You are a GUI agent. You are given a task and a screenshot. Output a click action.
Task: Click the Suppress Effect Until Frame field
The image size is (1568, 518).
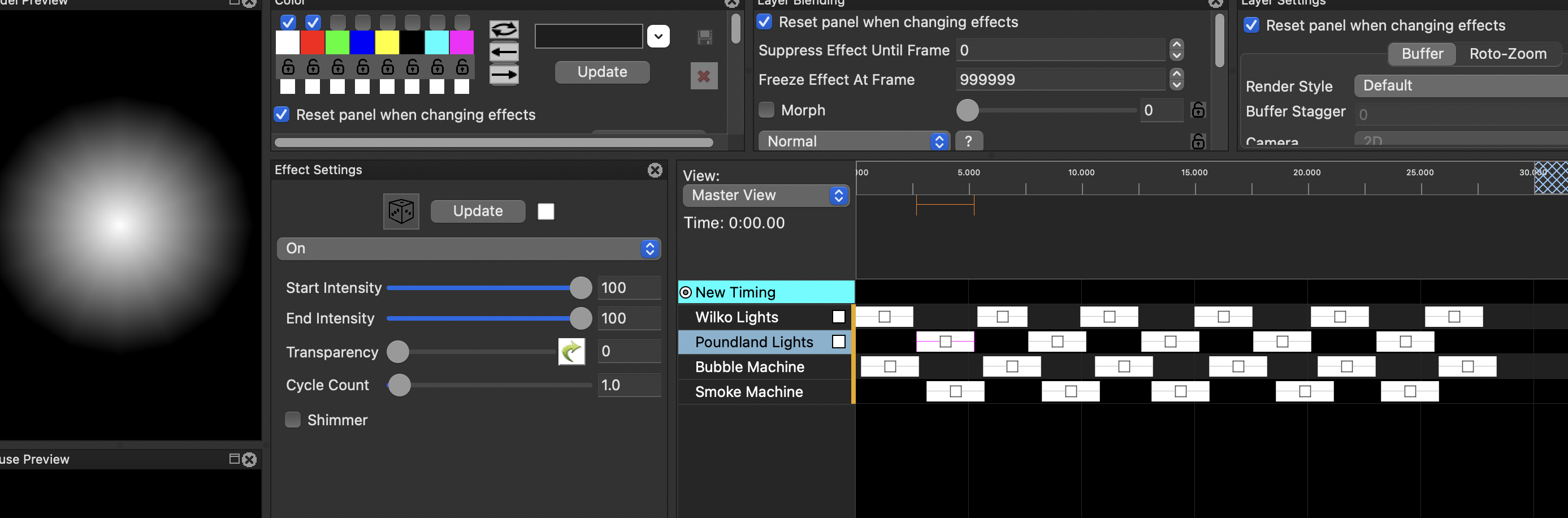click(1061, 50)
